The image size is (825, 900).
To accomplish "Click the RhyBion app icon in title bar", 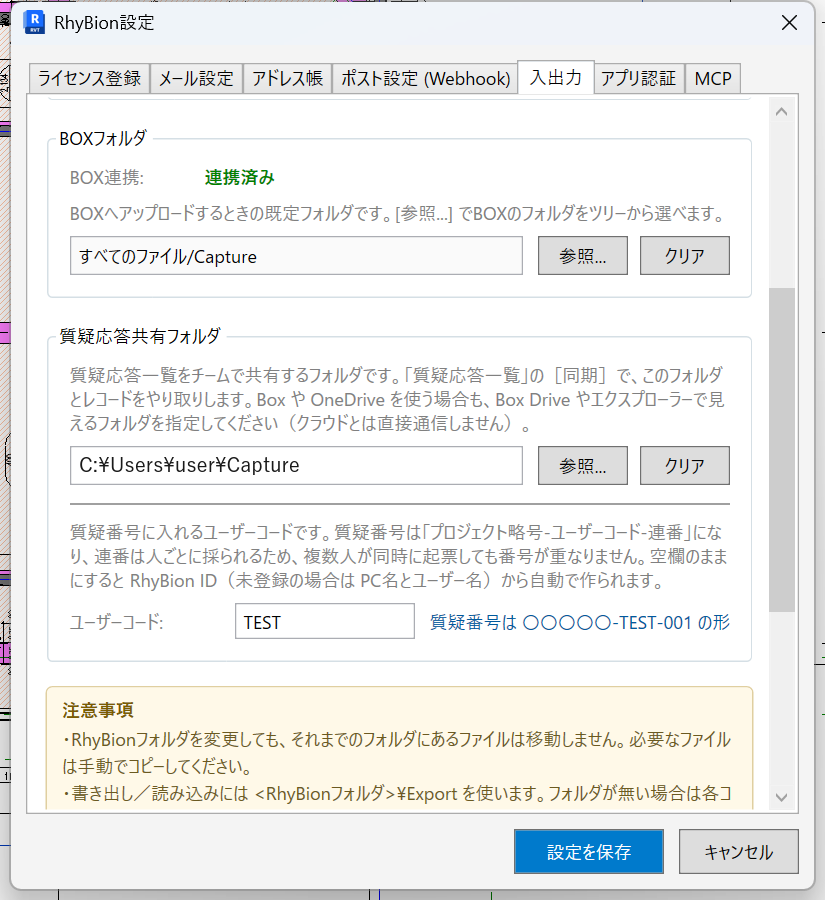I will click(34, 22).
